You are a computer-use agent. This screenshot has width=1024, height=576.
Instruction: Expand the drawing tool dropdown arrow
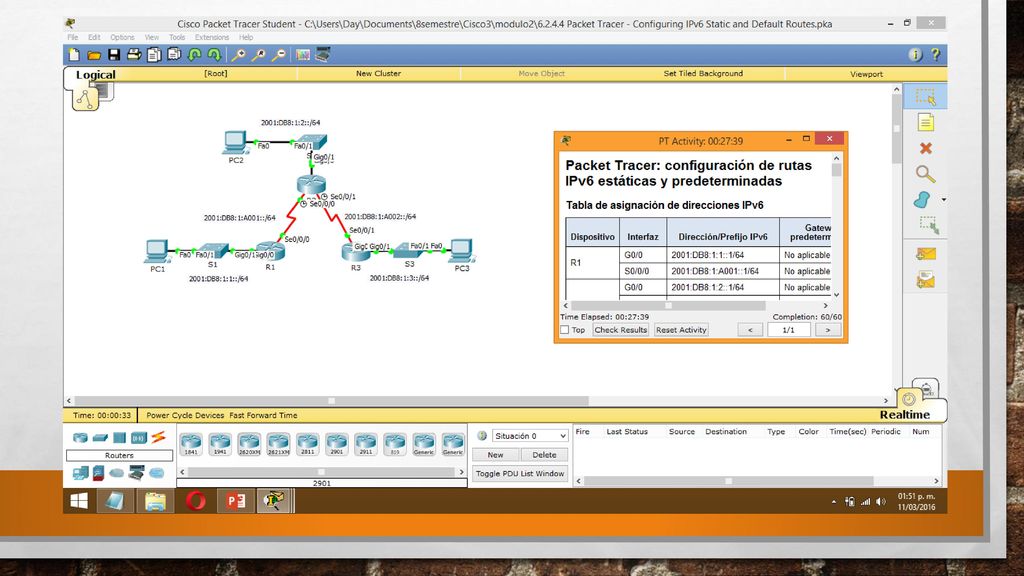tap(943, 200)
